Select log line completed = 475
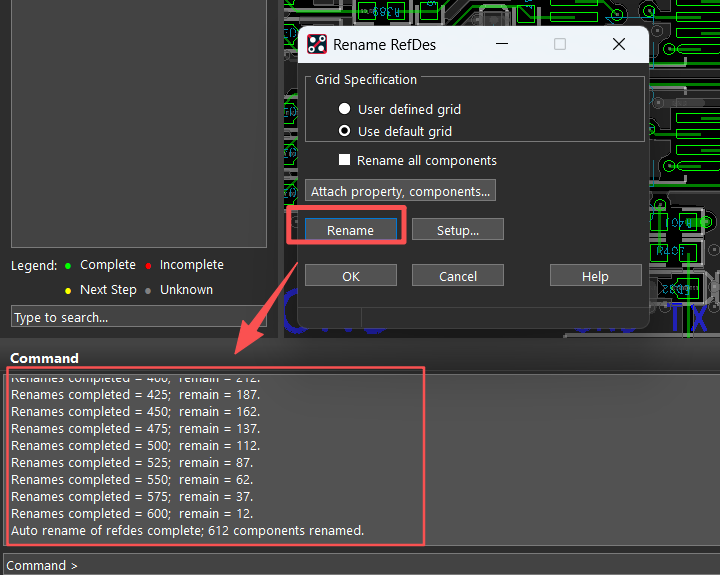The width and height of the screenshot is (720, 575). coord(135,428)
